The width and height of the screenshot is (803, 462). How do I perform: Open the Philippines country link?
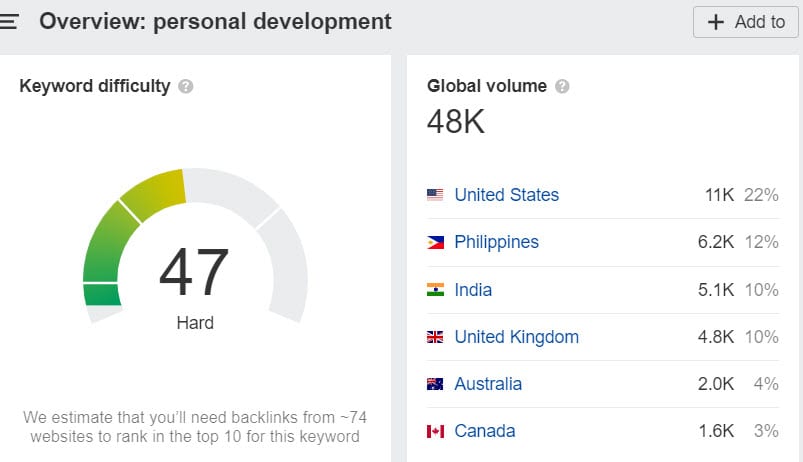point(496,242)
